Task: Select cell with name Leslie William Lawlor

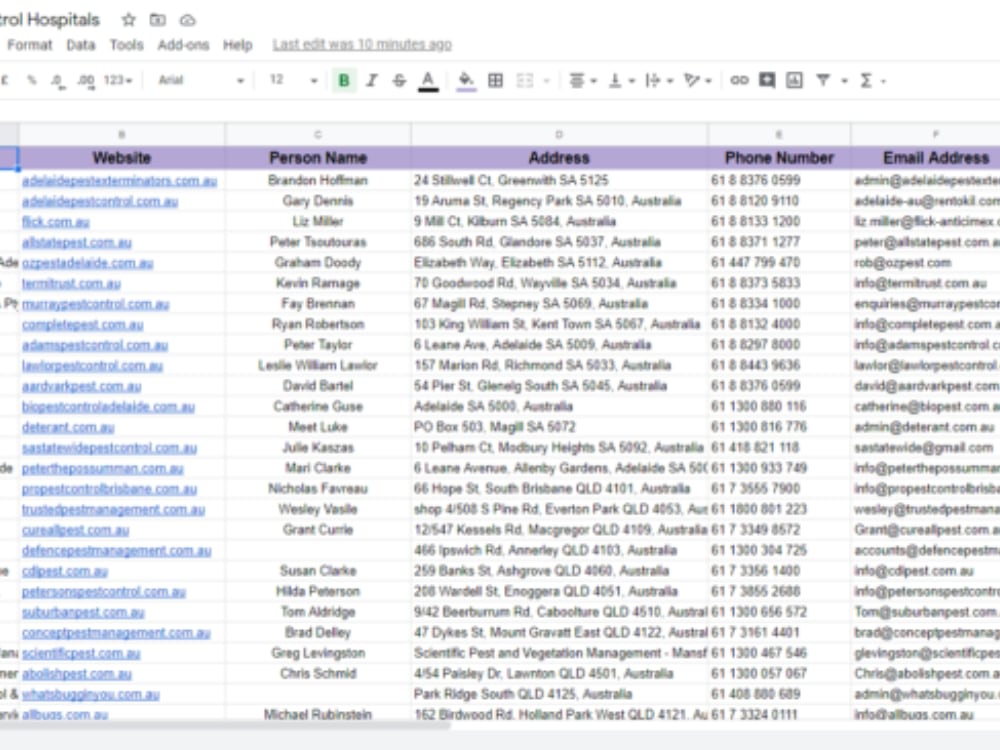Action: click(x=318, y=365)
